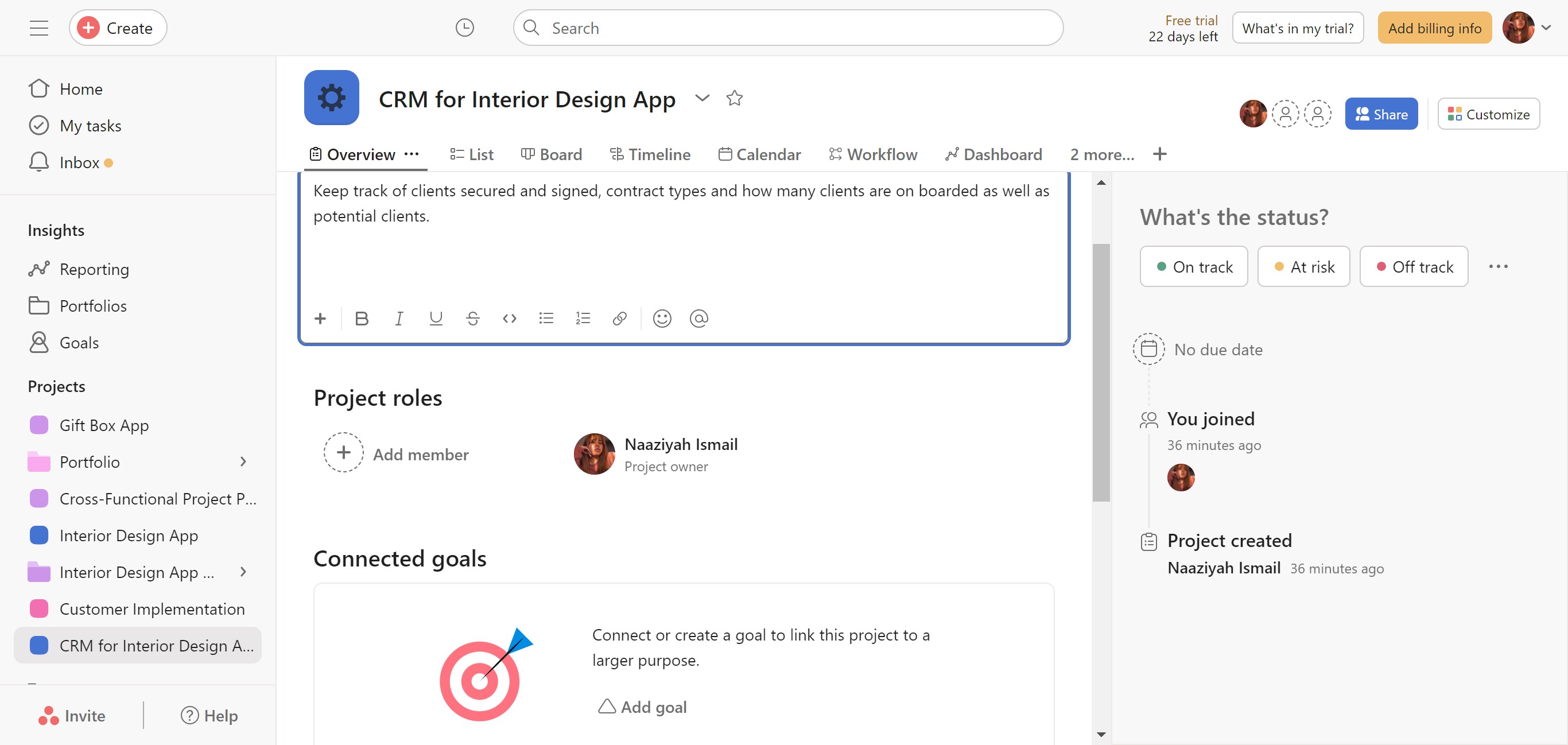Toggle the sidebar hamburger menu
The image size is (1568, 745).
tap(39, 28)
